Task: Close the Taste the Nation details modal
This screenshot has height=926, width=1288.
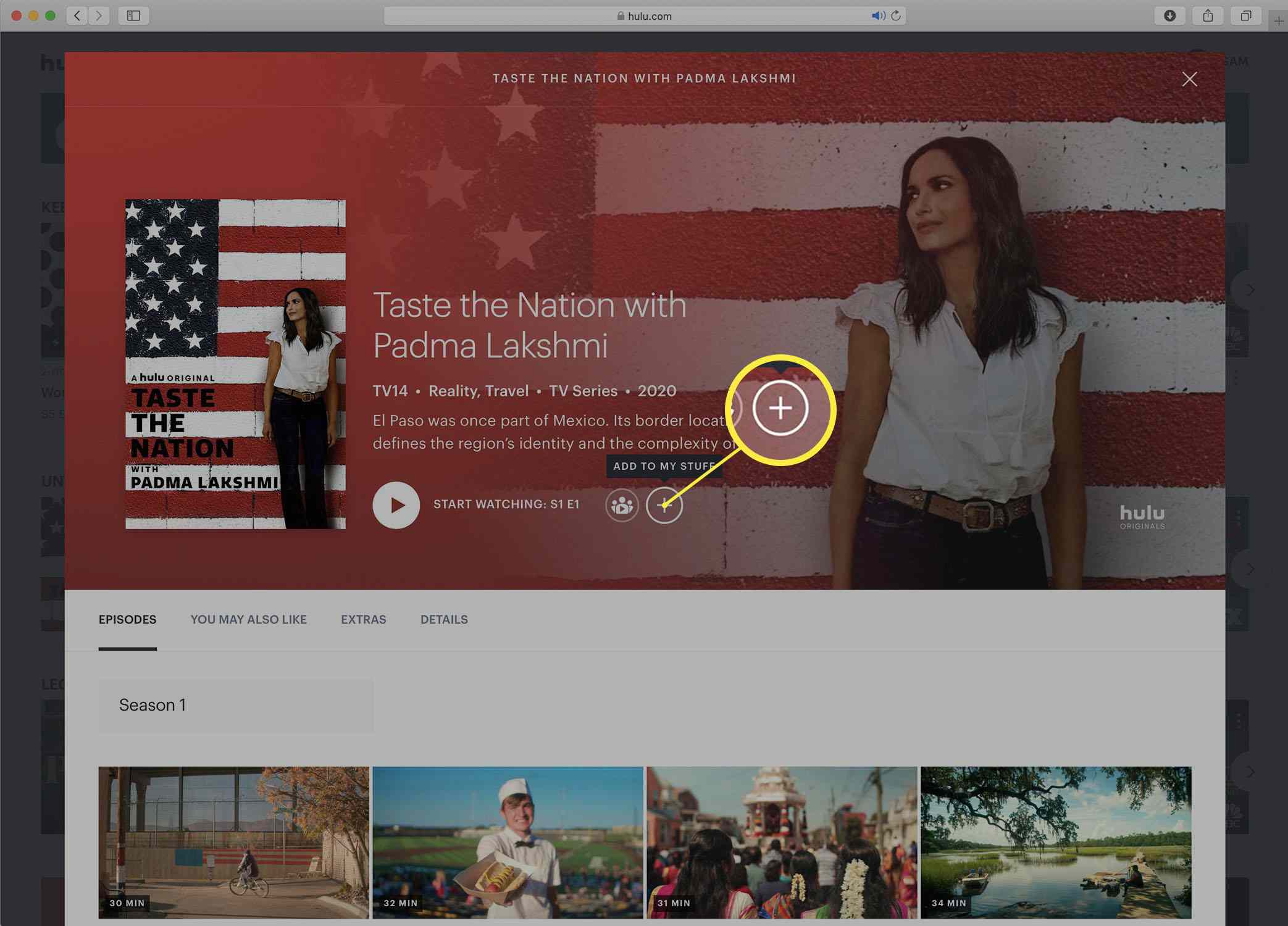Action: (1189, 79)
